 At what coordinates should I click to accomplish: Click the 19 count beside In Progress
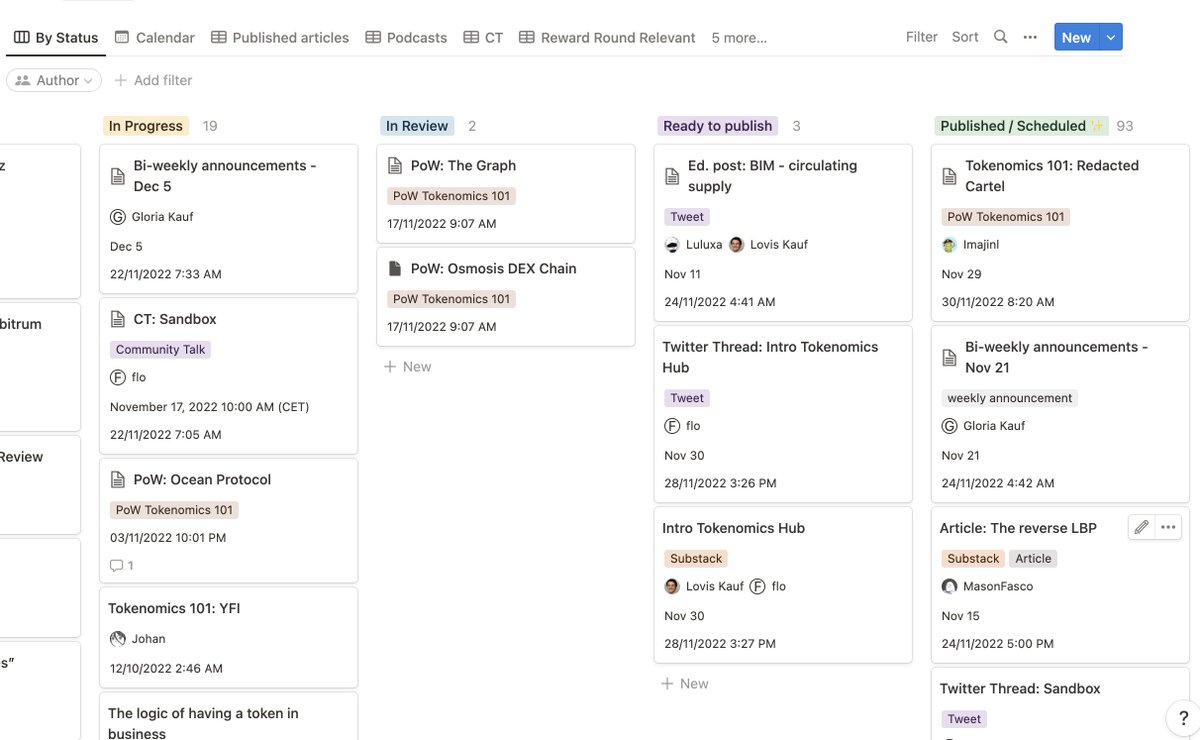click(210, 126)
